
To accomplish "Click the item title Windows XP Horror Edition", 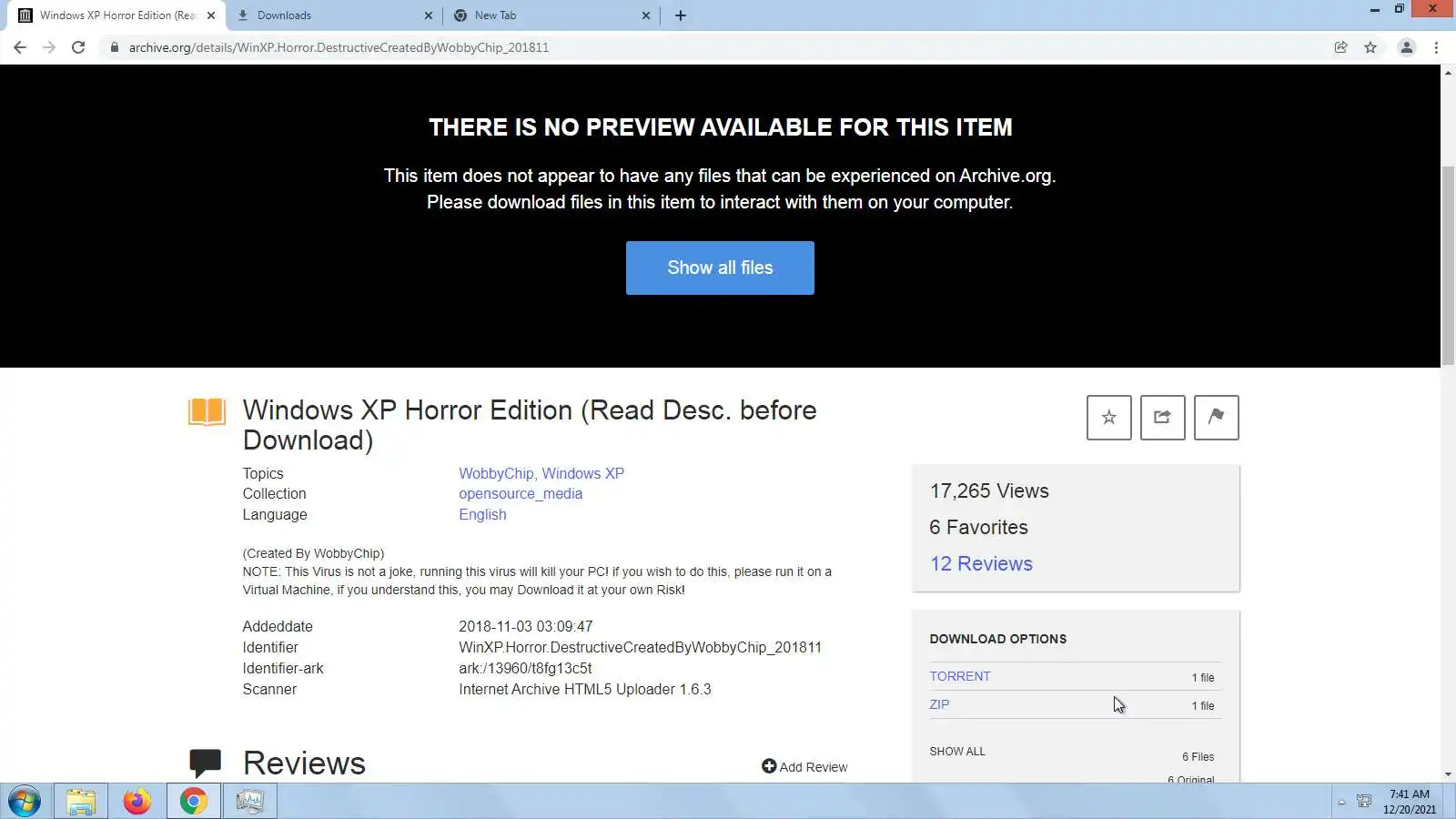I will (530, 425).
